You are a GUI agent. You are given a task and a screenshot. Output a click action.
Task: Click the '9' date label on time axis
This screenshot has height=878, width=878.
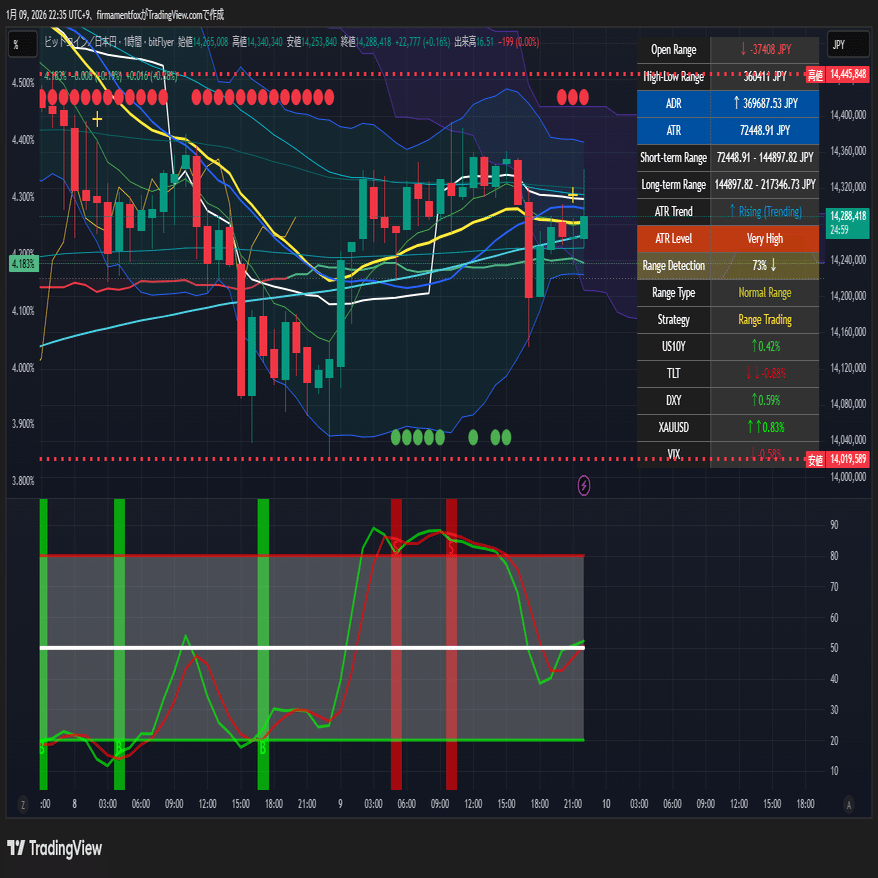(340, 804)
